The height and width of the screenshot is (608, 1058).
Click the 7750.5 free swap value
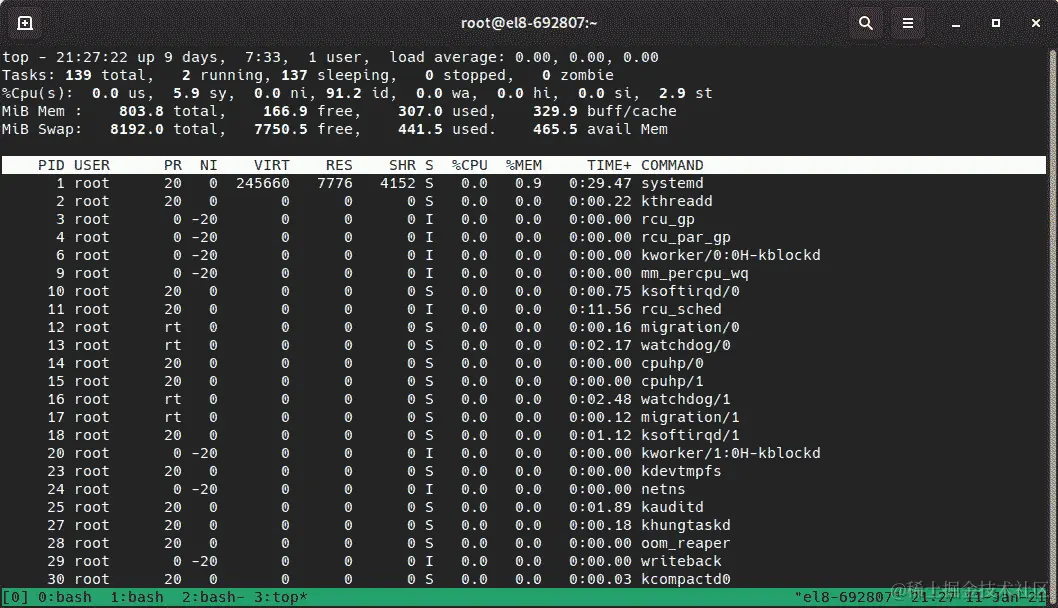304,129
